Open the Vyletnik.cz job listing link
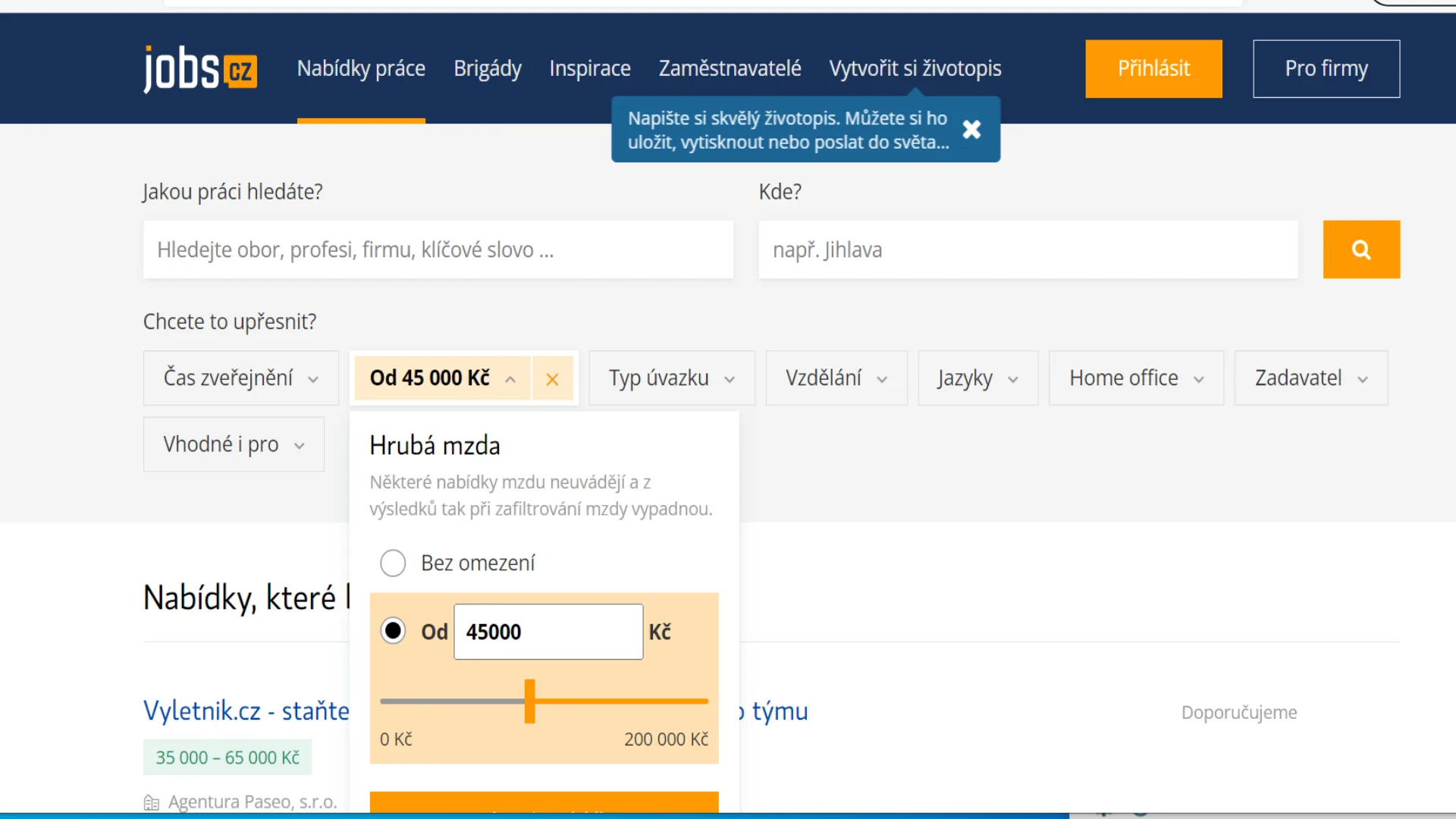The image size is (1456, 819). 246,711
